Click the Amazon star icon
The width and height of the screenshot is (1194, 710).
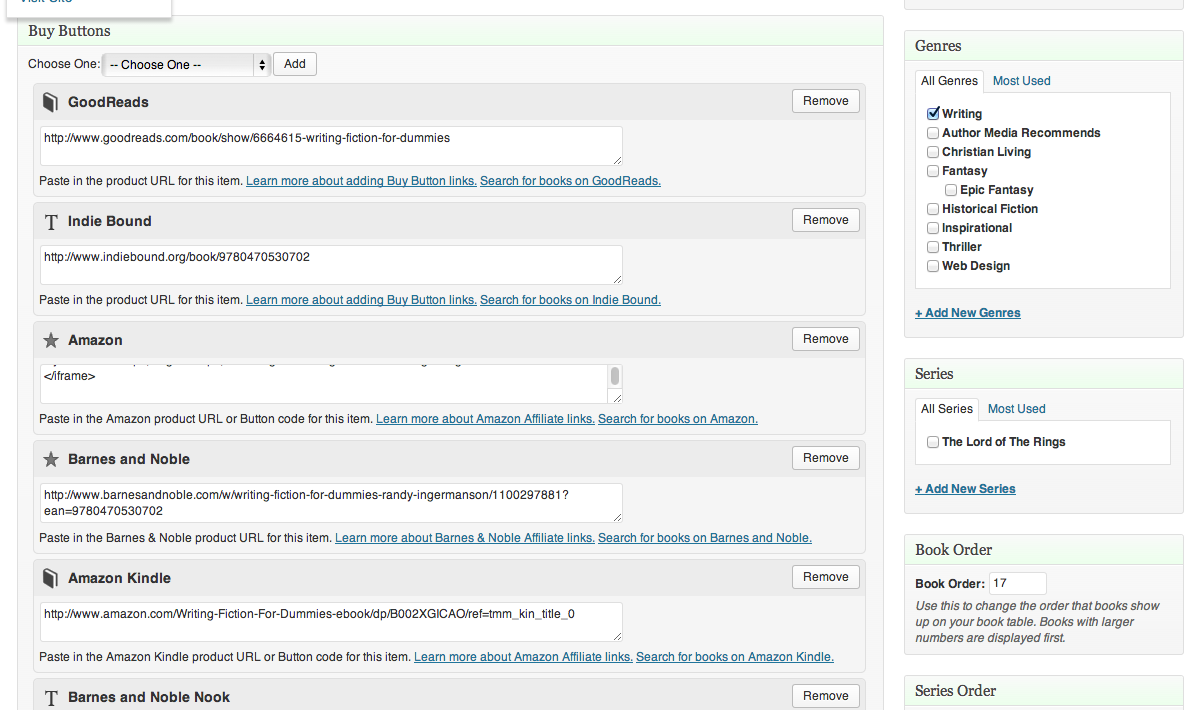tap(51, 340)
